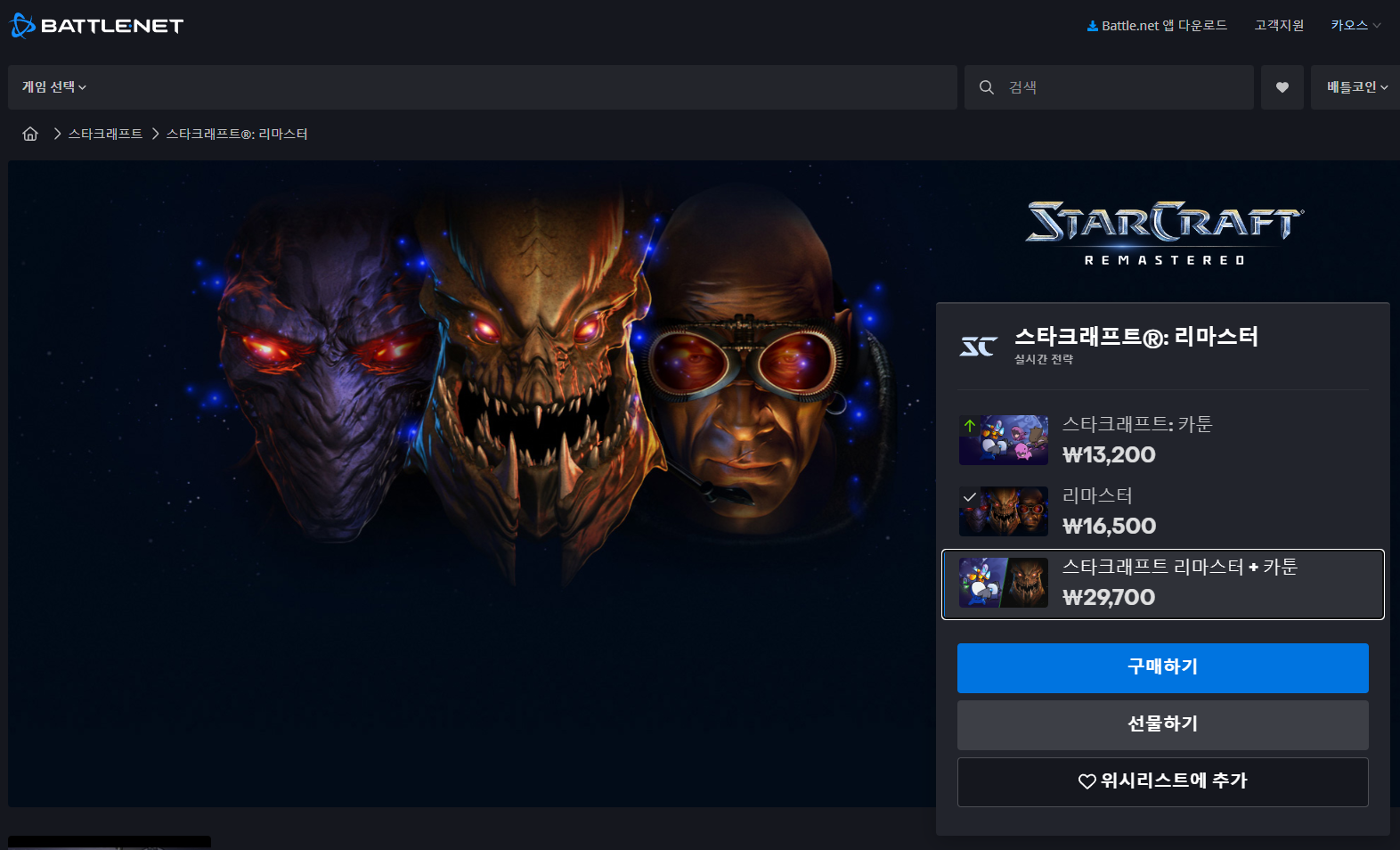Viewport: 1400px width, 850px height.
Task: Click the Battle.net 앱 다운로드 link
Action: (1157, 25)
